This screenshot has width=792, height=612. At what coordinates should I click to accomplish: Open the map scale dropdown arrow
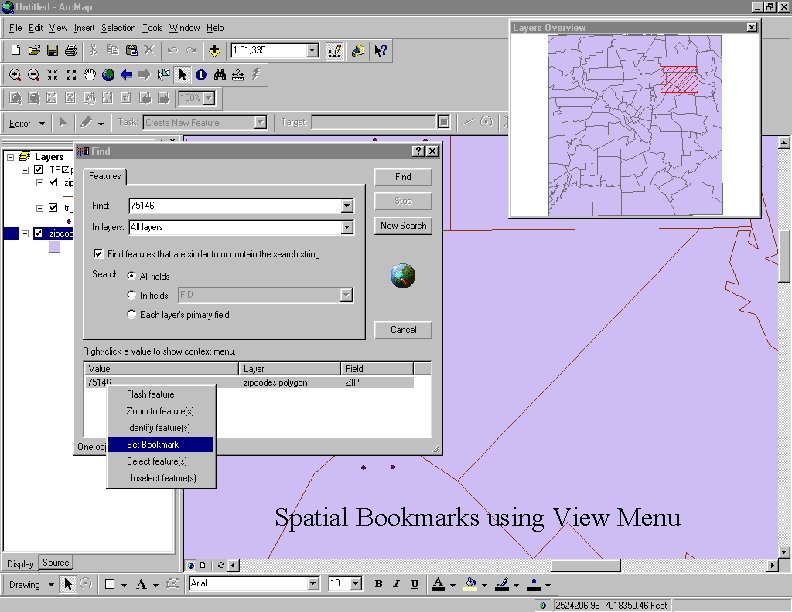click(313, 50)
